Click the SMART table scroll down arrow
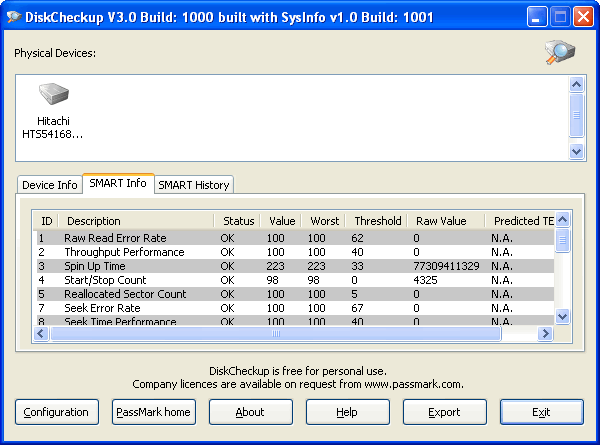Screen dimensions: 600x445 [x=562, y=316]
